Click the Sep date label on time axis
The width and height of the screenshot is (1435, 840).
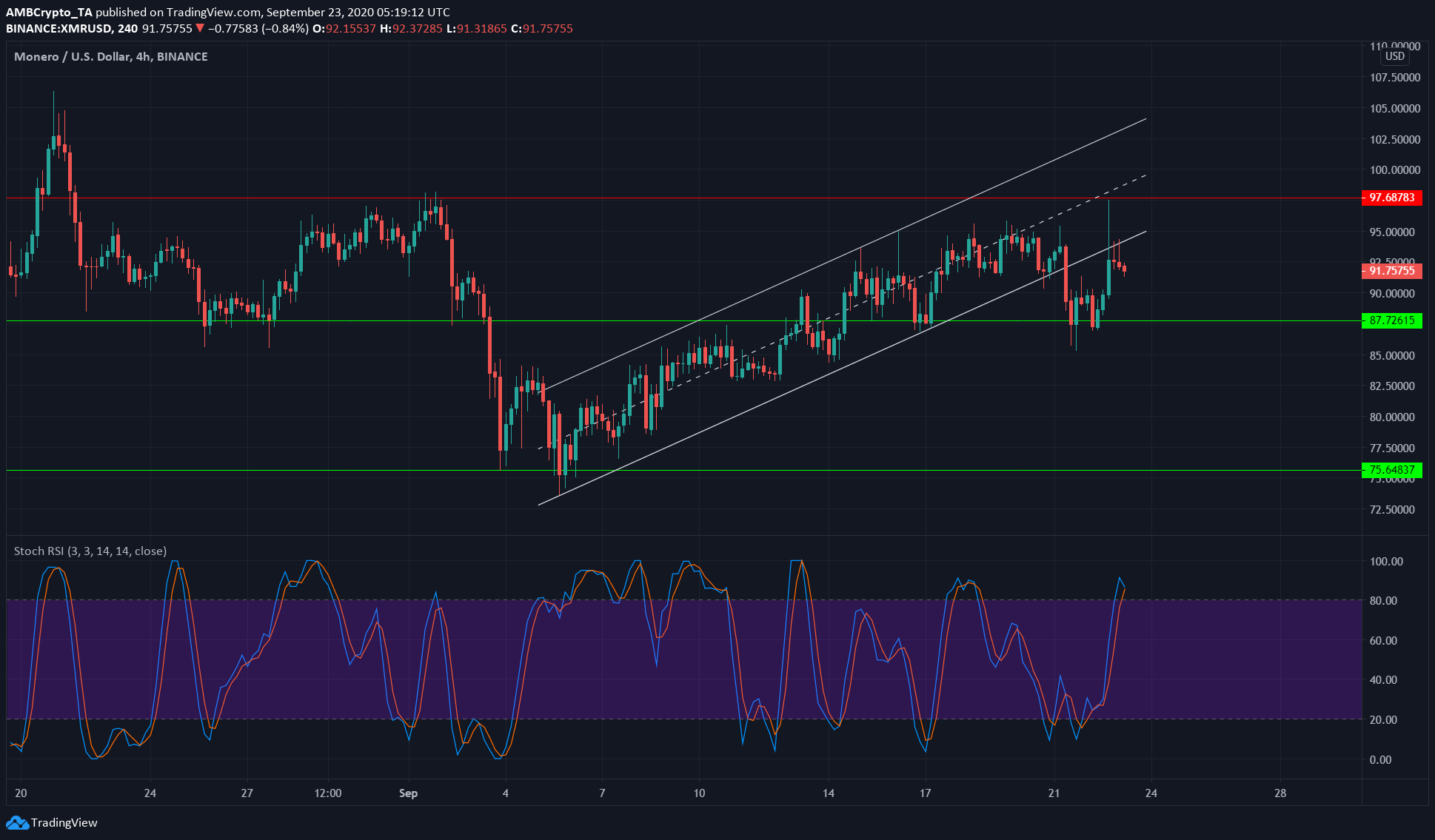coord(408,793)
